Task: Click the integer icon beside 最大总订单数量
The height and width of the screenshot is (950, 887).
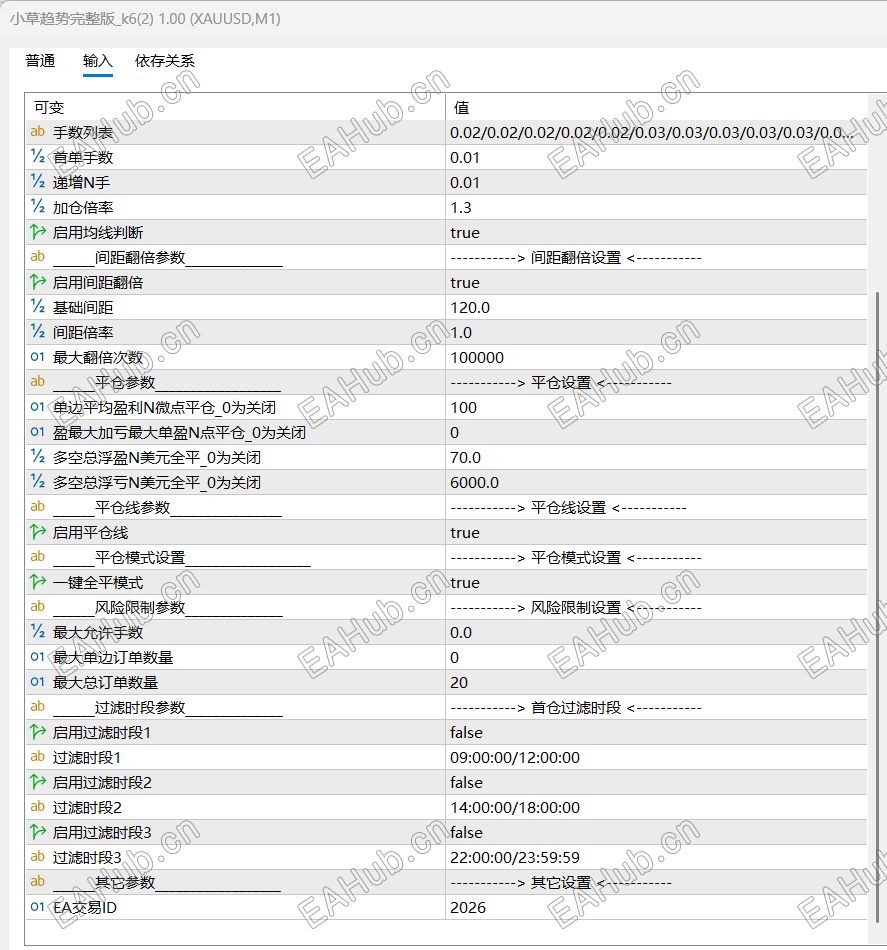Action: (38, 682)
